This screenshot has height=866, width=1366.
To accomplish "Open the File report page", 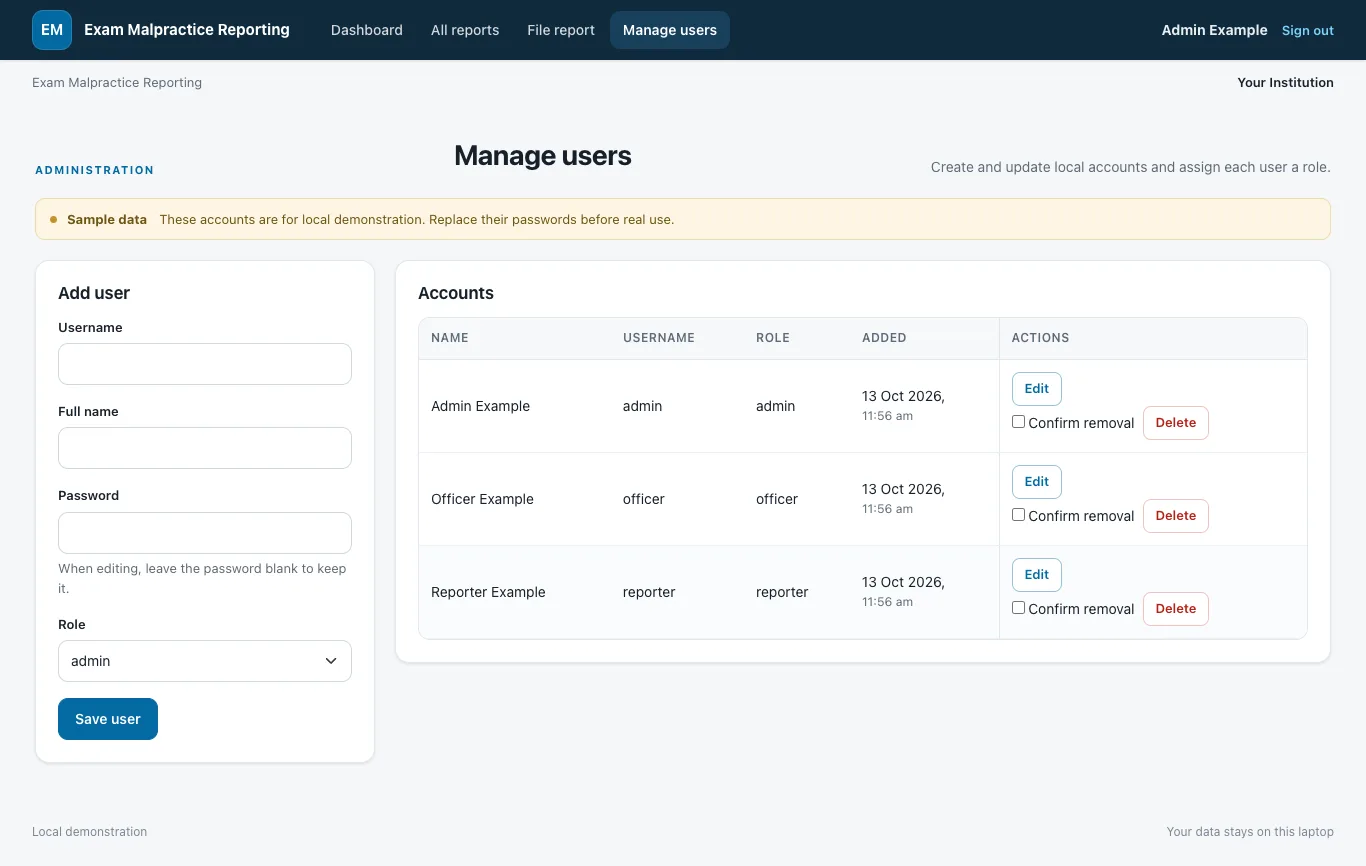I will coord(561,30).
